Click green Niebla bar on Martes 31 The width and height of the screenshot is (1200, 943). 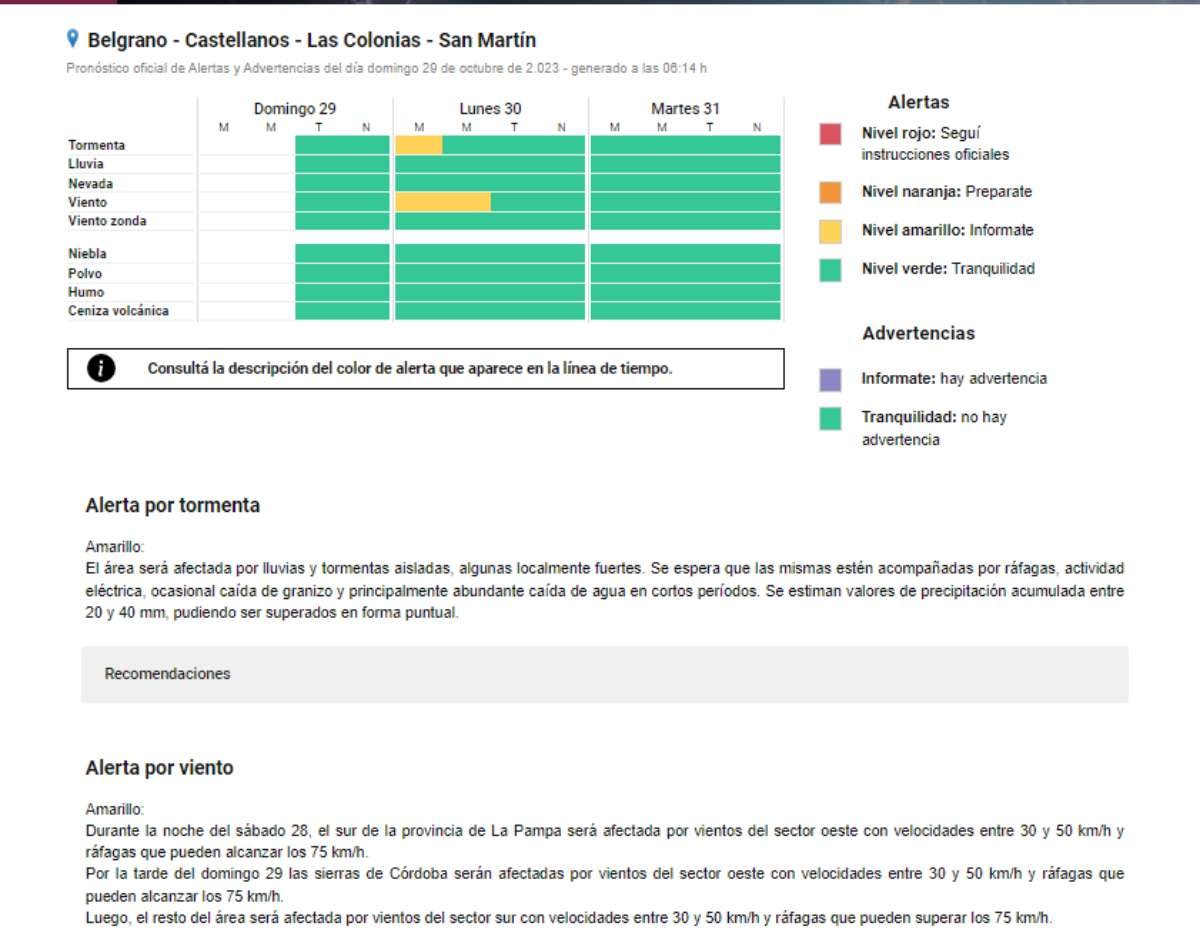pos(685,254)
